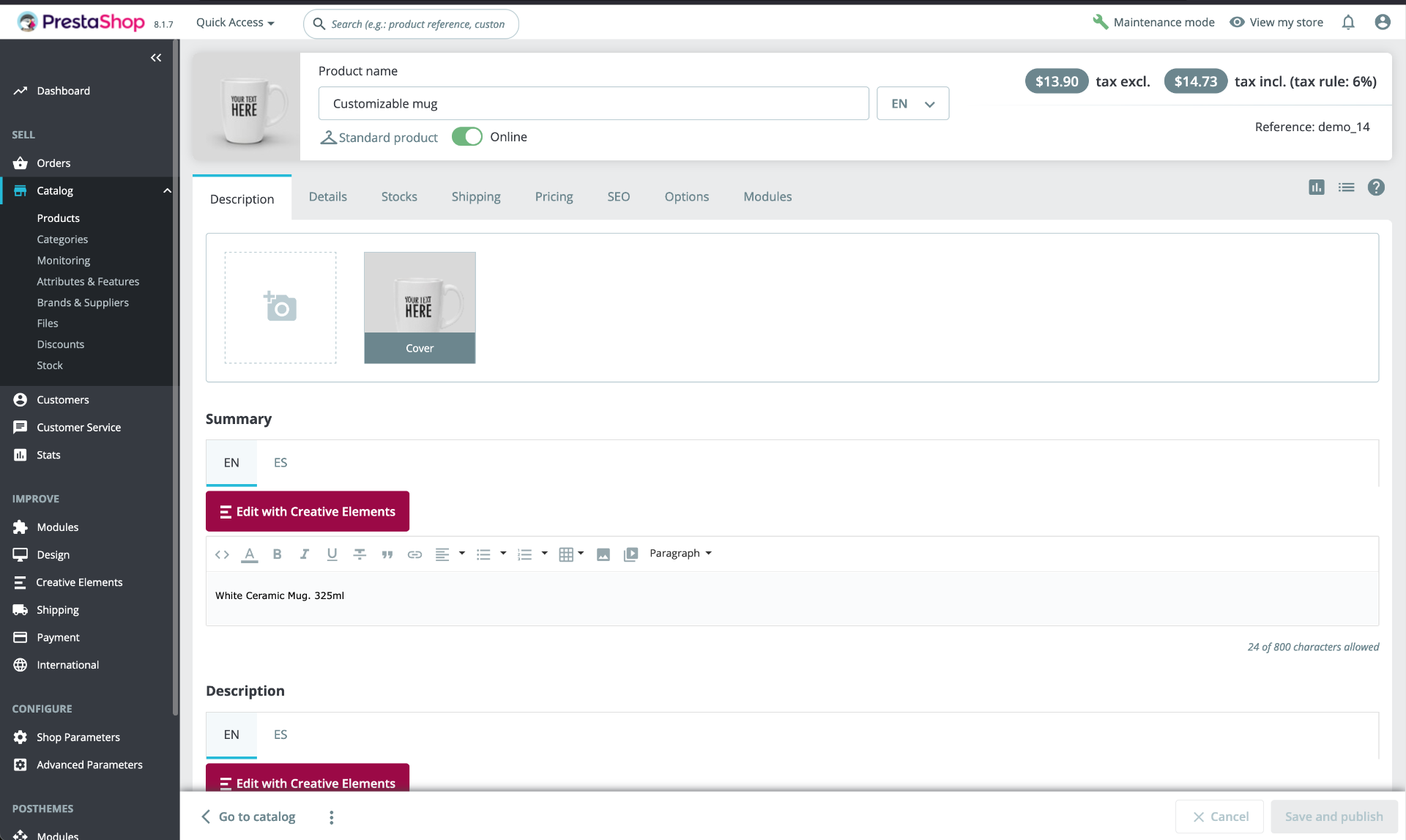
Task: Expand the Paragraph format dropdown
Action: tap(680, 554)
